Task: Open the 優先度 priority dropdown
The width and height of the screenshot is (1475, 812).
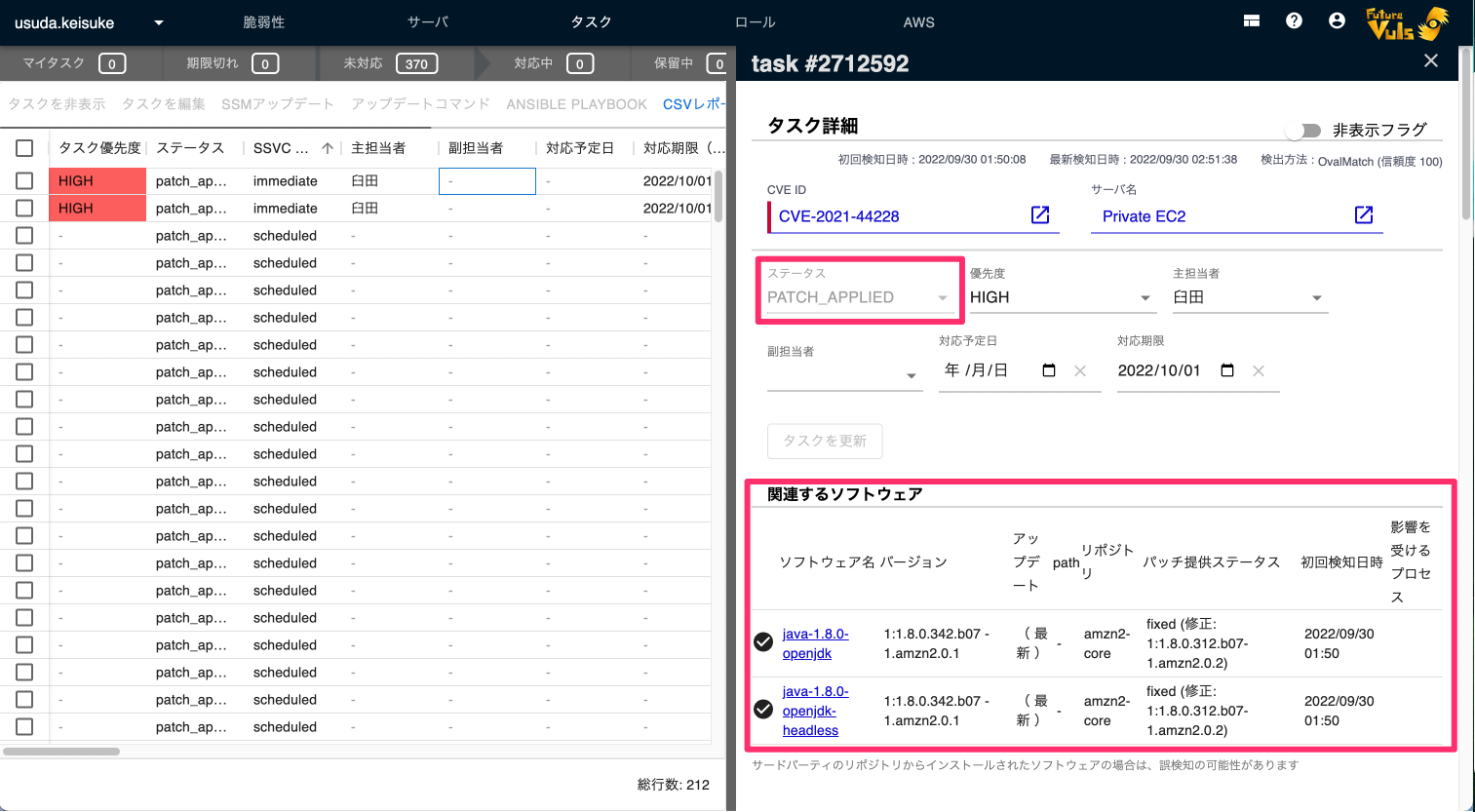Action: (x=1143, y=297)
